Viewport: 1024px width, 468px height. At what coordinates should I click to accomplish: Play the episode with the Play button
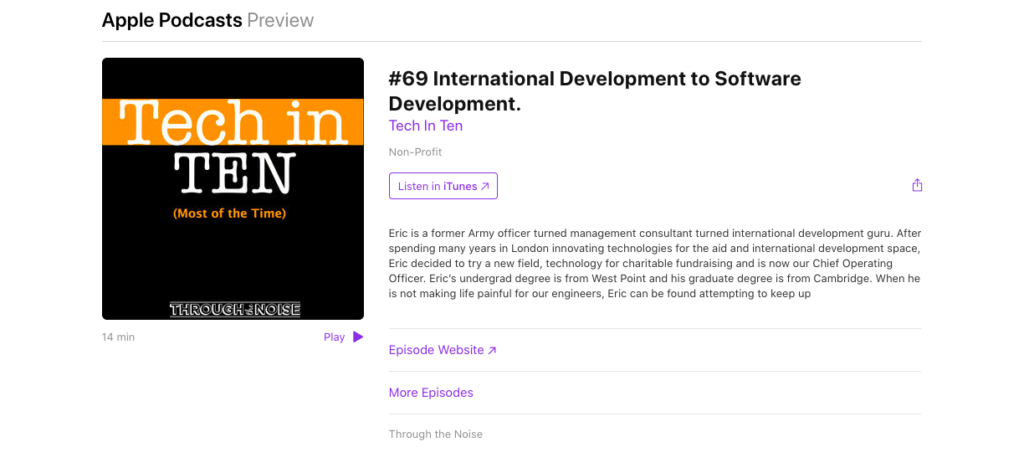pyautogui.click(x=344, y=337)
